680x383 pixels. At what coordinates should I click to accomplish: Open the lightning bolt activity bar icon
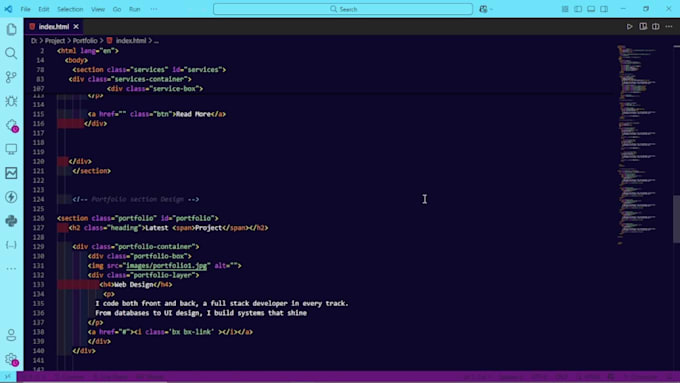[x=11, y=197]
